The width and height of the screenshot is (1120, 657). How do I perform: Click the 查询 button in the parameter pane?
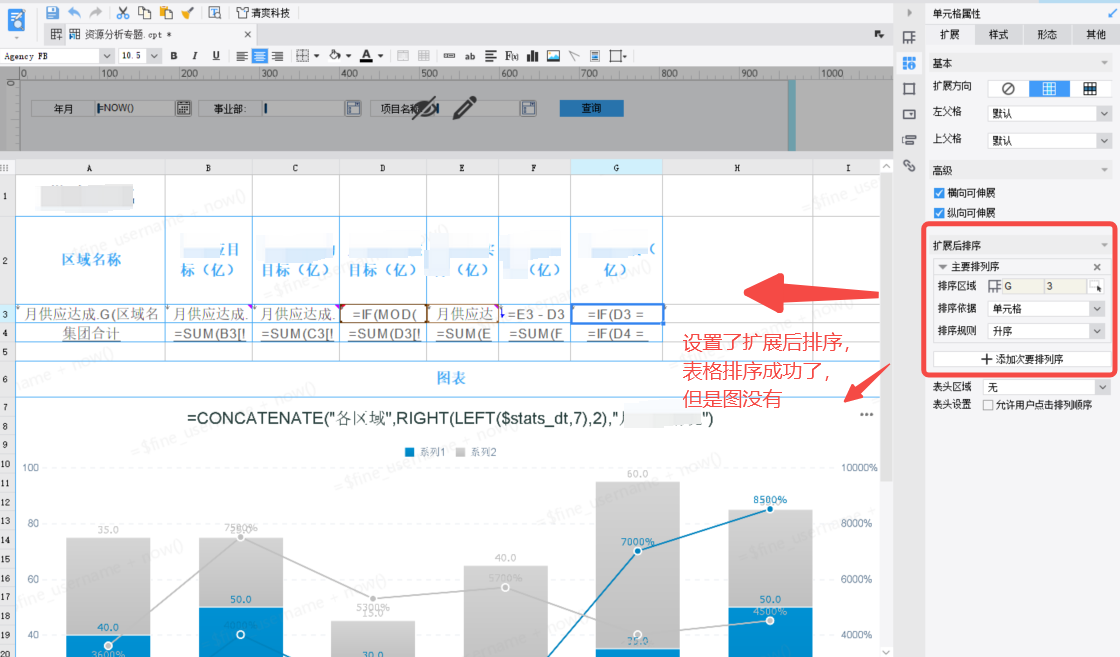[x=591, y=108]
